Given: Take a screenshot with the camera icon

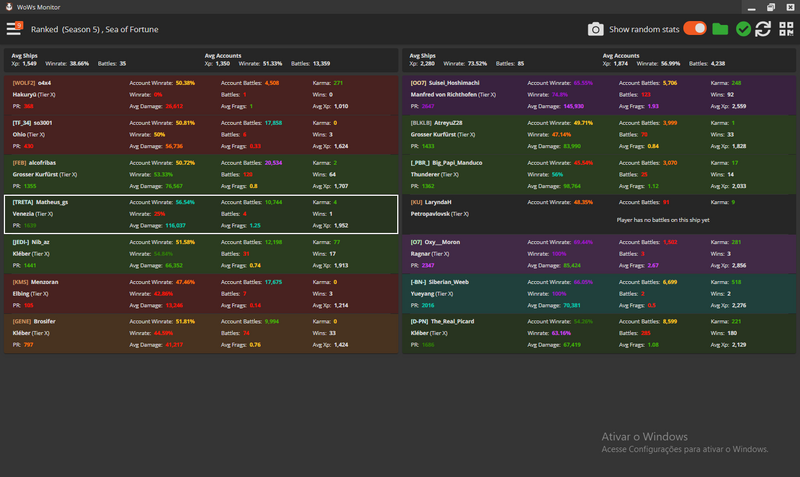Looking at the screenshot, I should tap(595, 29).
